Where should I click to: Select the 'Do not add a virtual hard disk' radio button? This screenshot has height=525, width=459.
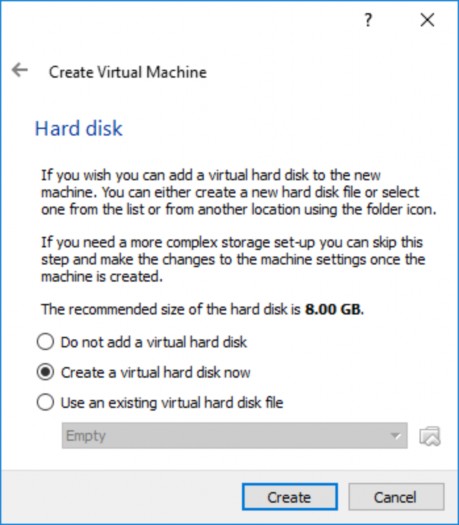click(x=45, y=342)
